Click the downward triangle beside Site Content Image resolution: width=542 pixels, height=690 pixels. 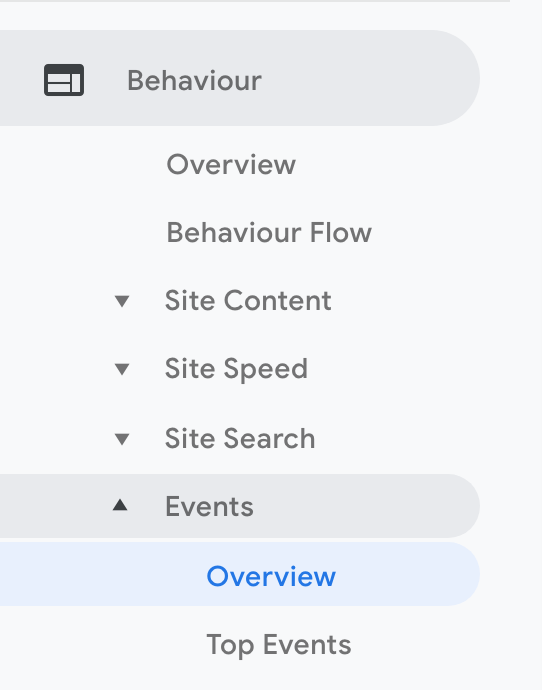121,301
